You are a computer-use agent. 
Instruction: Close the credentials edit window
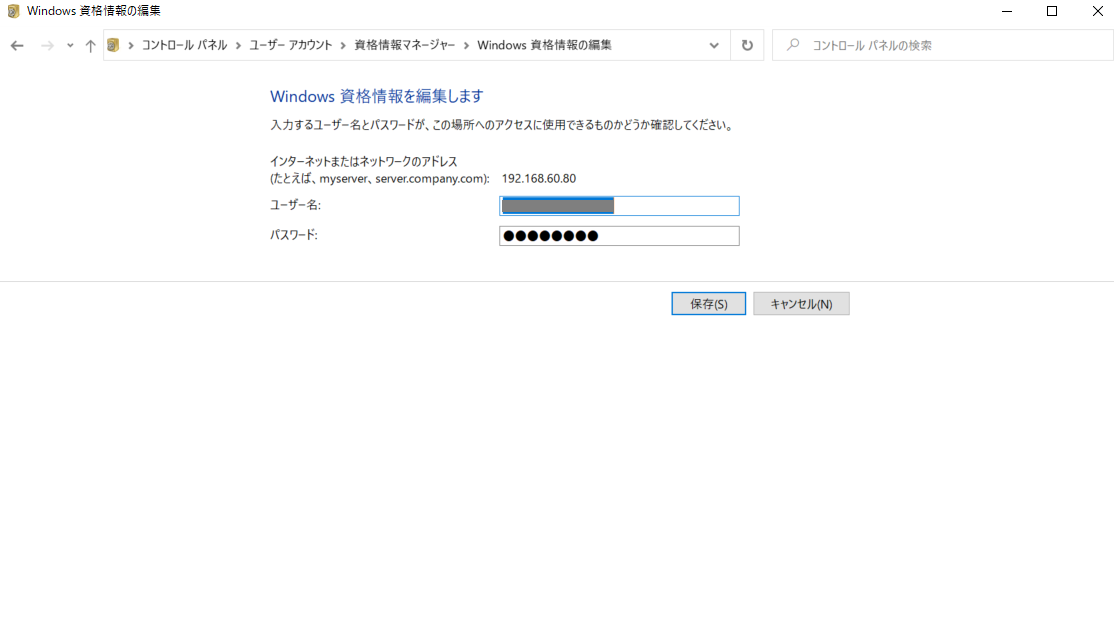pyautogui.click(x=1098, y=11)
